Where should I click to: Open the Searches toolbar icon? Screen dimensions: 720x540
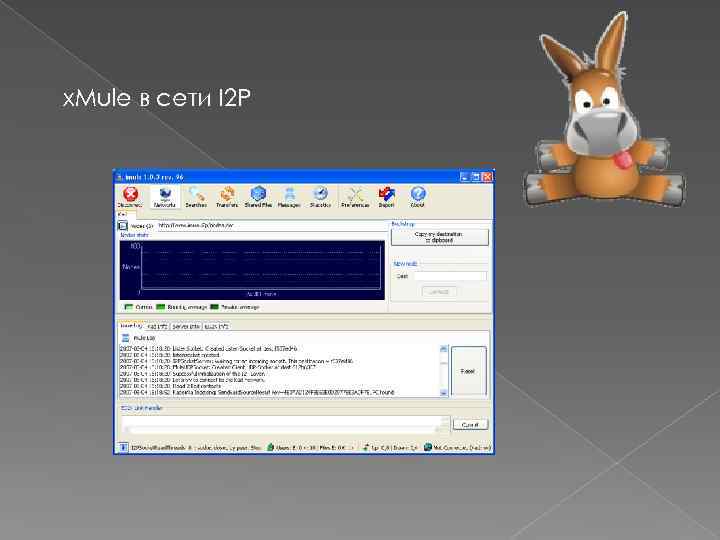click(x=196, y=197)
